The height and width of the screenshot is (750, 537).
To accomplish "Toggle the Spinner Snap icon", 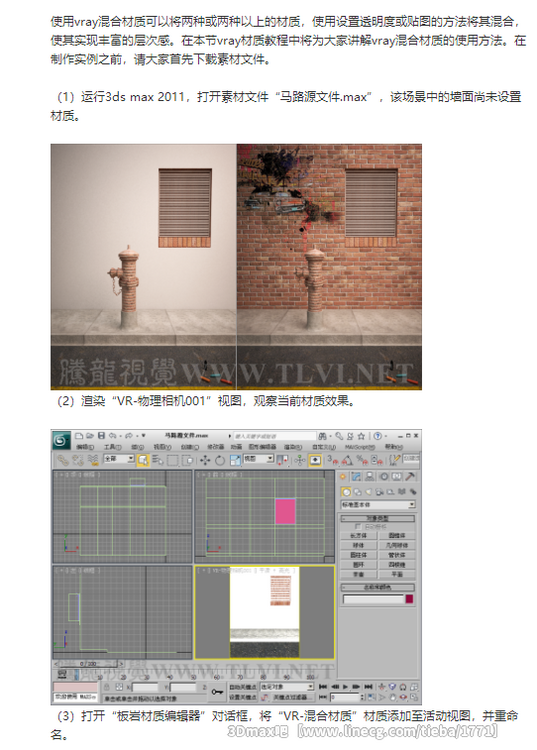I will coord(377,460).
